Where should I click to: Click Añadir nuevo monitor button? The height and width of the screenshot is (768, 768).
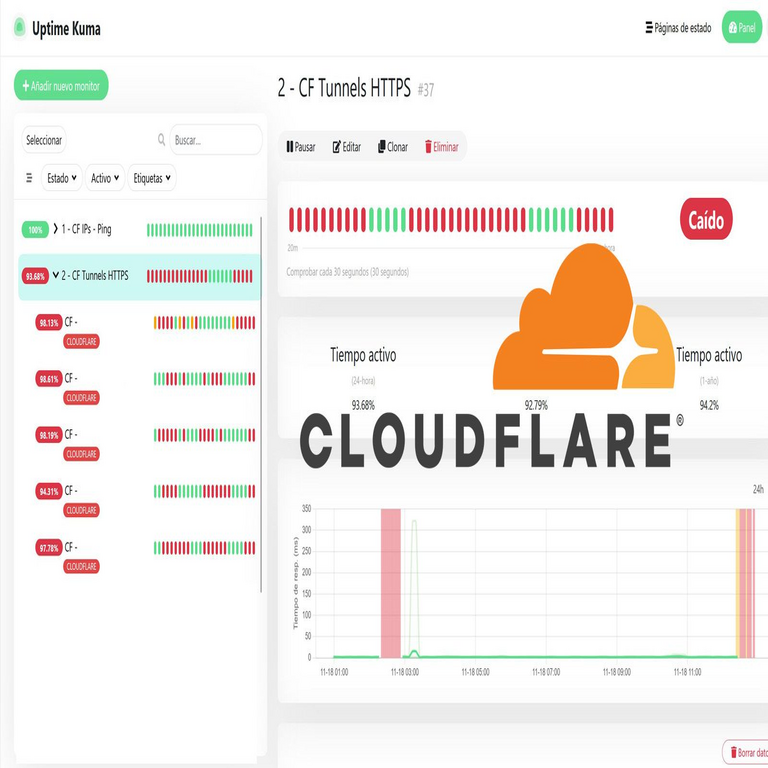(x=61, y=85)
